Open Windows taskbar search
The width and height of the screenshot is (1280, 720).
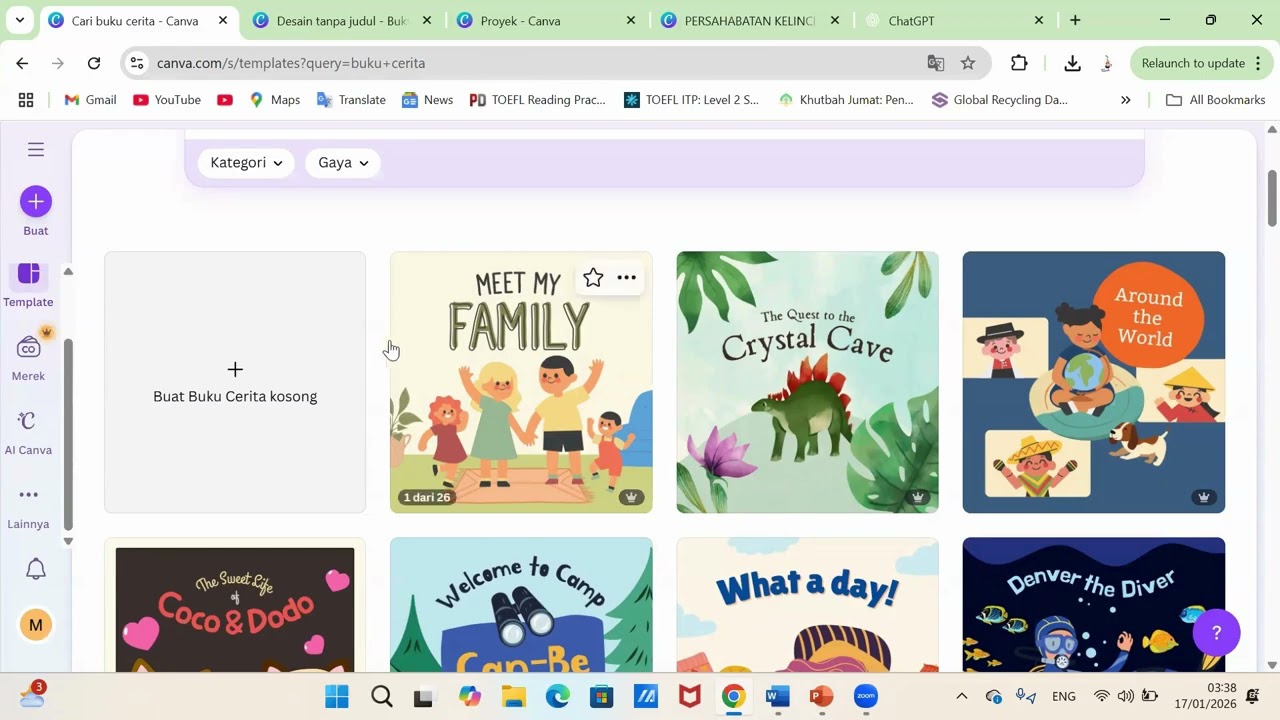(x=381, y=696)
